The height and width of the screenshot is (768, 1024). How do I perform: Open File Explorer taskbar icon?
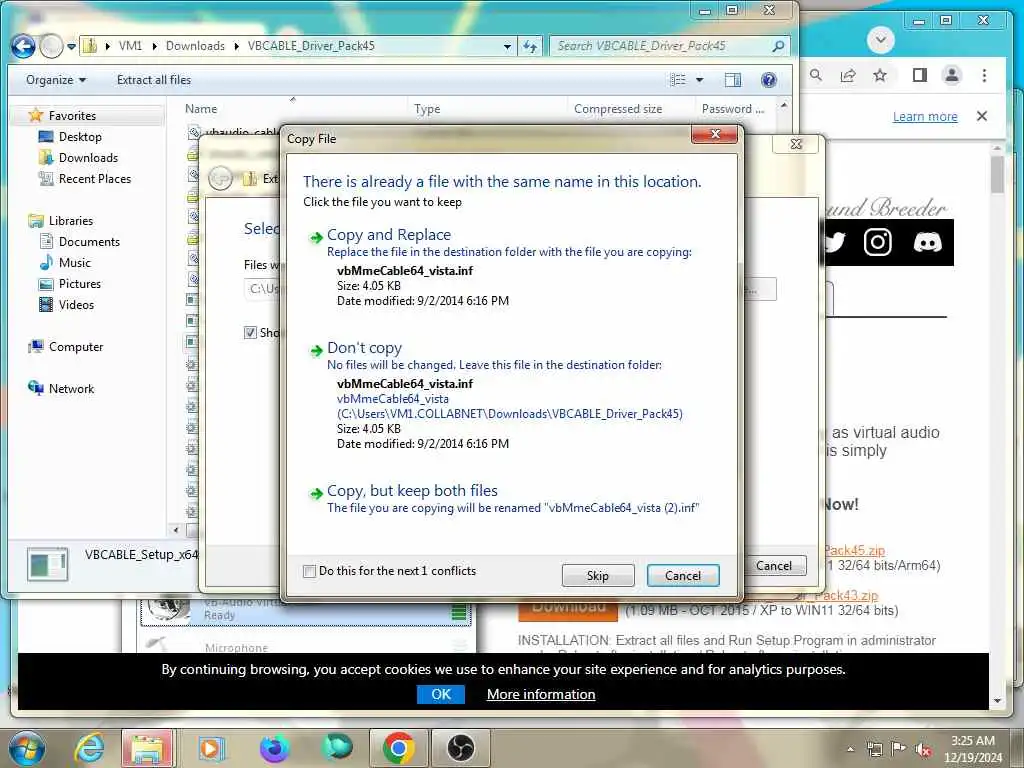click(x=147, y=748)
